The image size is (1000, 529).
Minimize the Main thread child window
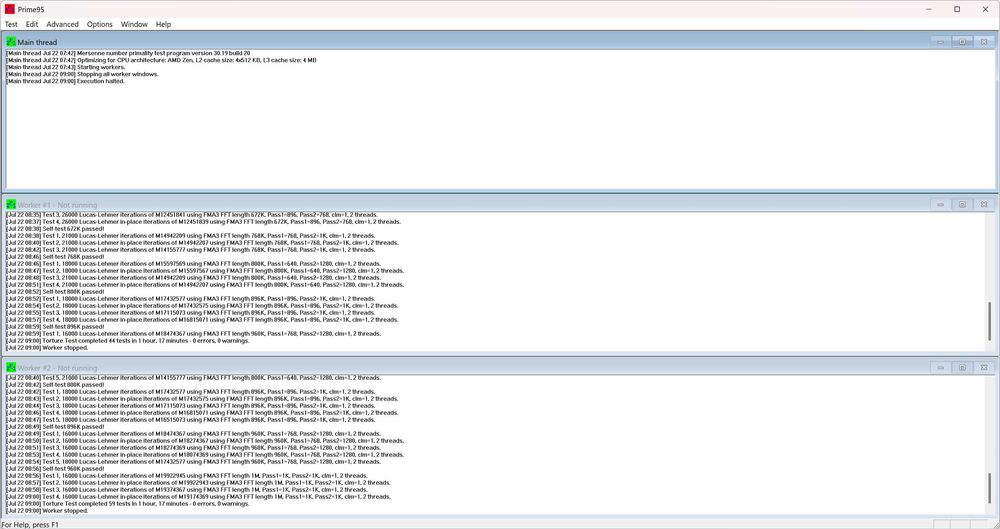[x=940, y=41]
